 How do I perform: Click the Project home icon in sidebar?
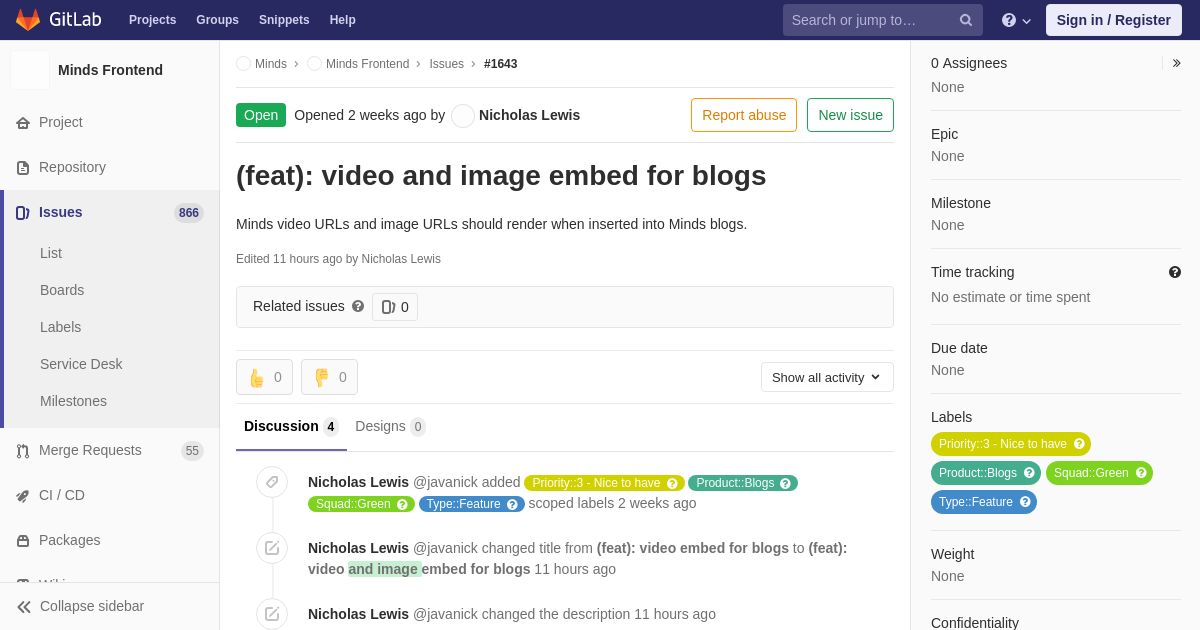tap(23, 123)
